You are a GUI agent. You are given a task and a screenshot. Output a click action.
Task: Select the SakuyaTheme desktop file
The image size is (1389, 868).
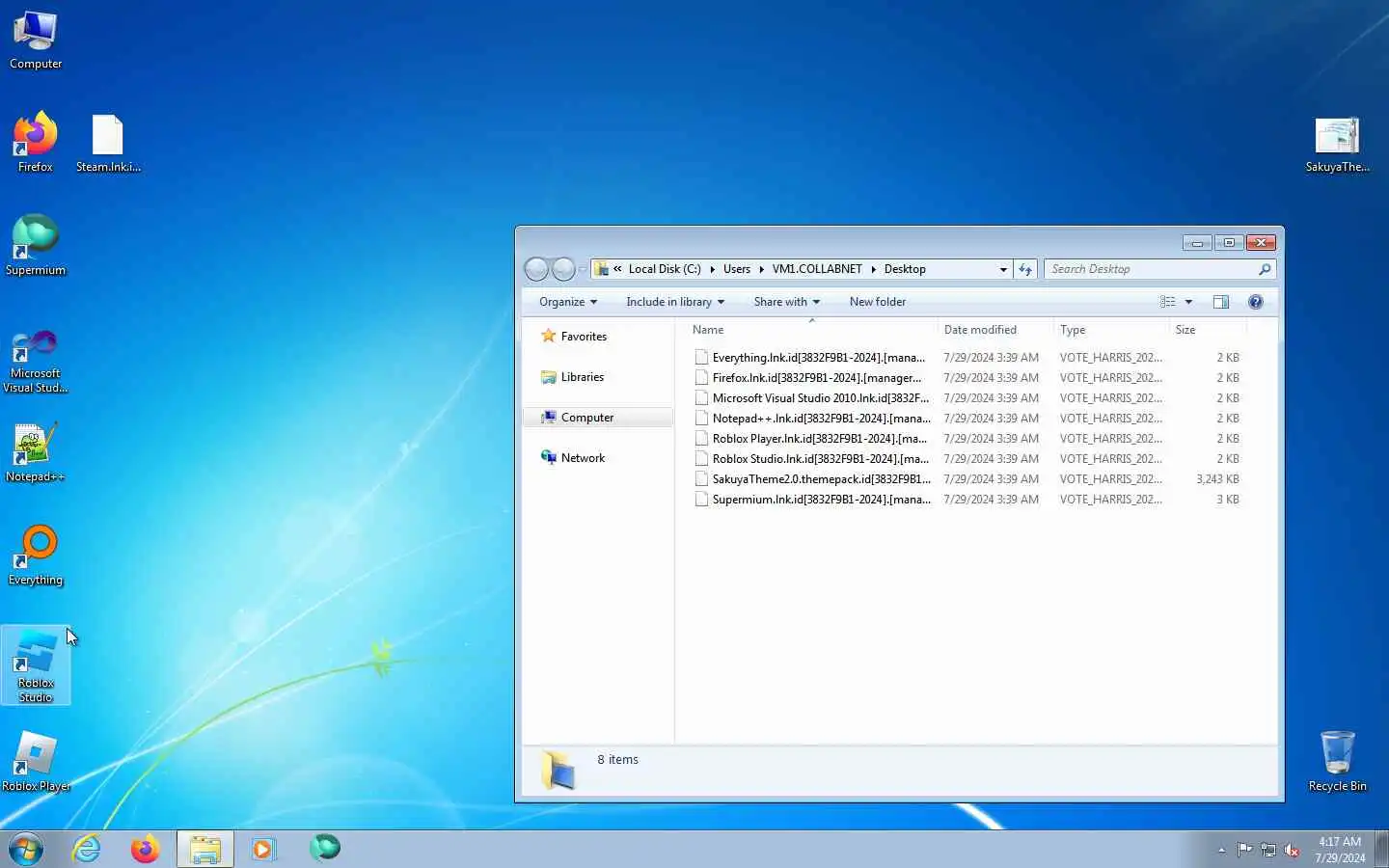coord(1337,145)
